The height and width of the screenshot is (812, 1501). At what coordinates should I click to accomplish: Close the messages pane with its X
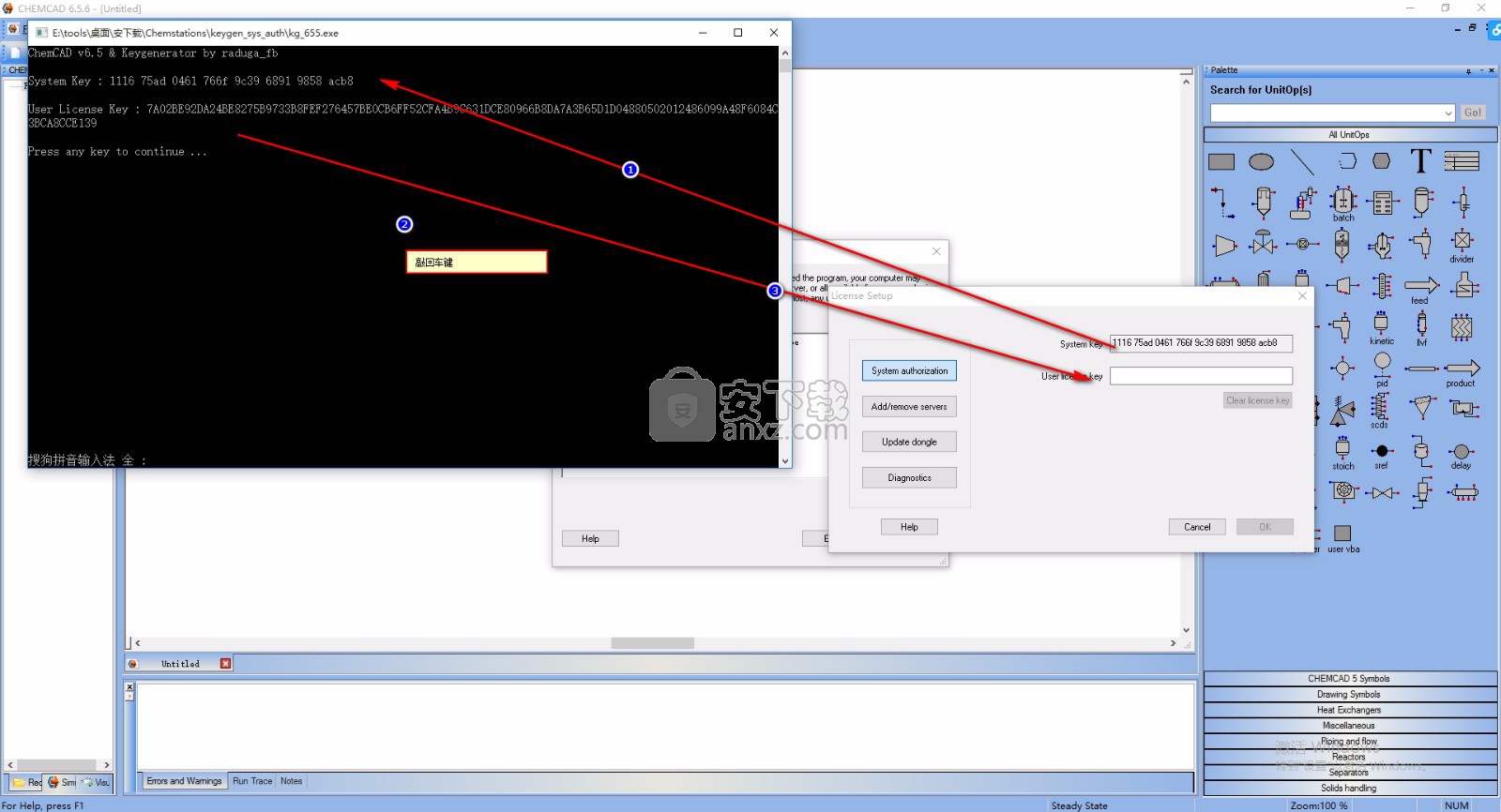pyautogui.click(x=129, y=687)
